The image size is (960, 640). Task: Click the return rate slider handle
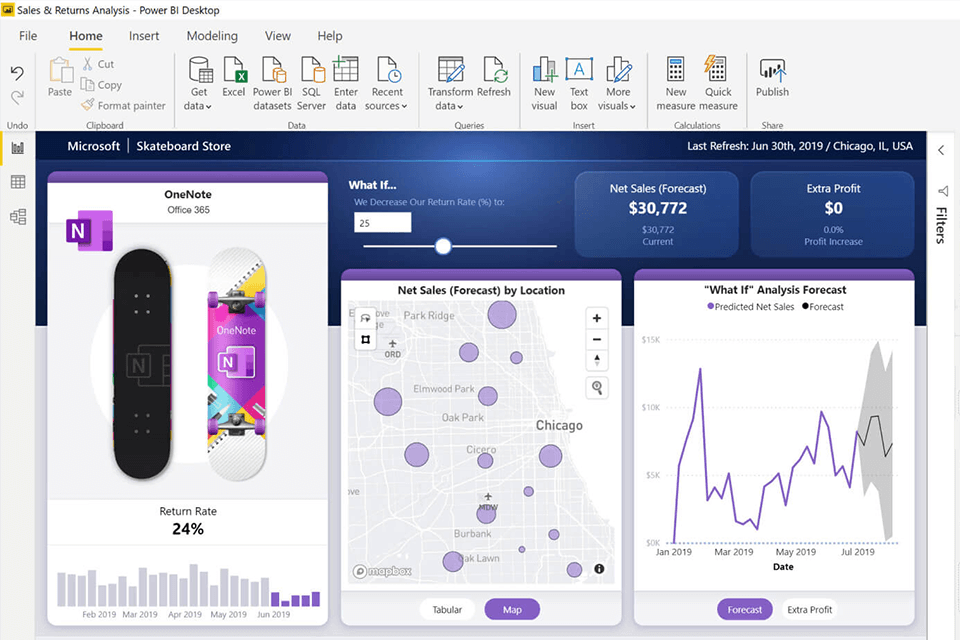coord(443,246)
